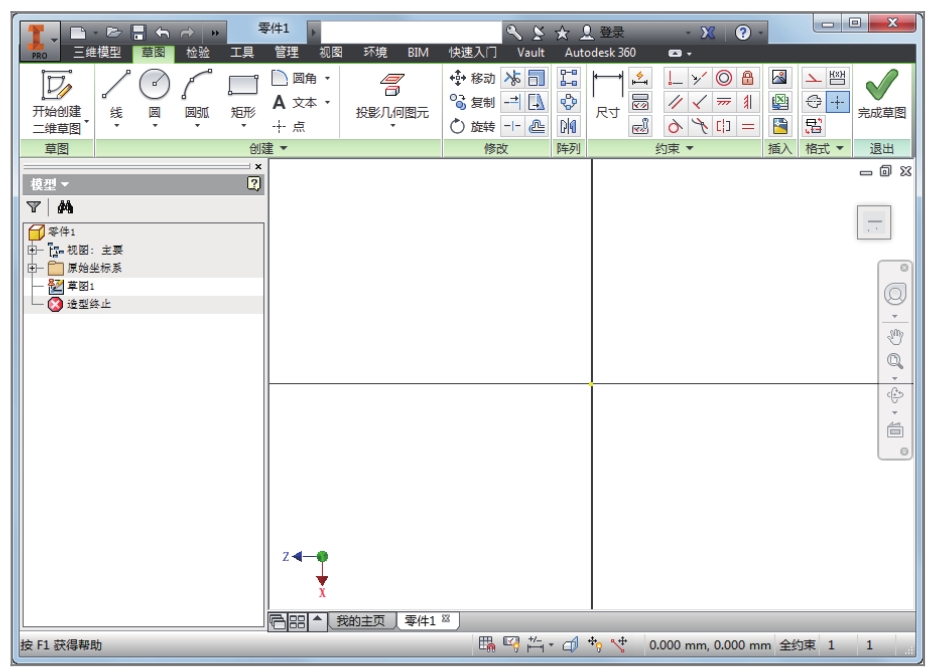Image resolution: width=931 pixels, height=672 pixels.
Task: Activate the Trim scissors tool
Action: pos(512,78)
